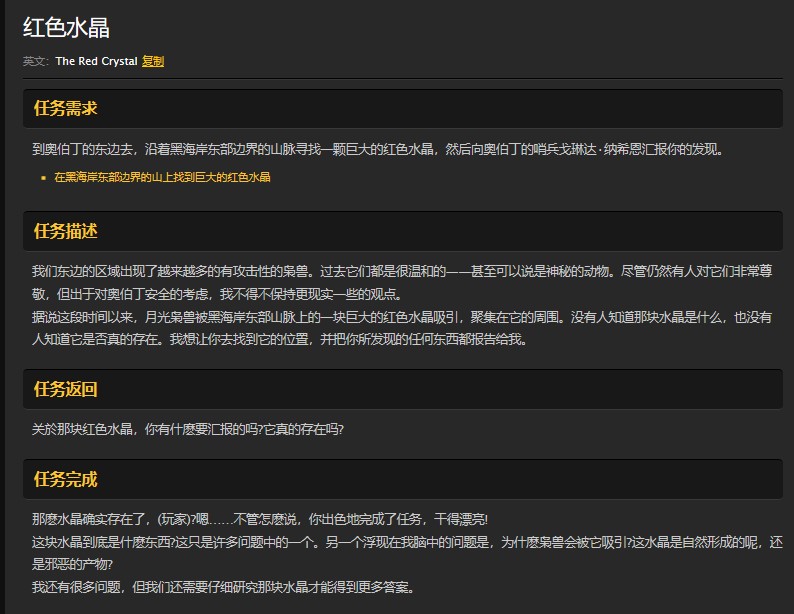Click the final line starting 我还有很多问题
Viewport: 794px width, 614px height.
(x=221, y=586)
